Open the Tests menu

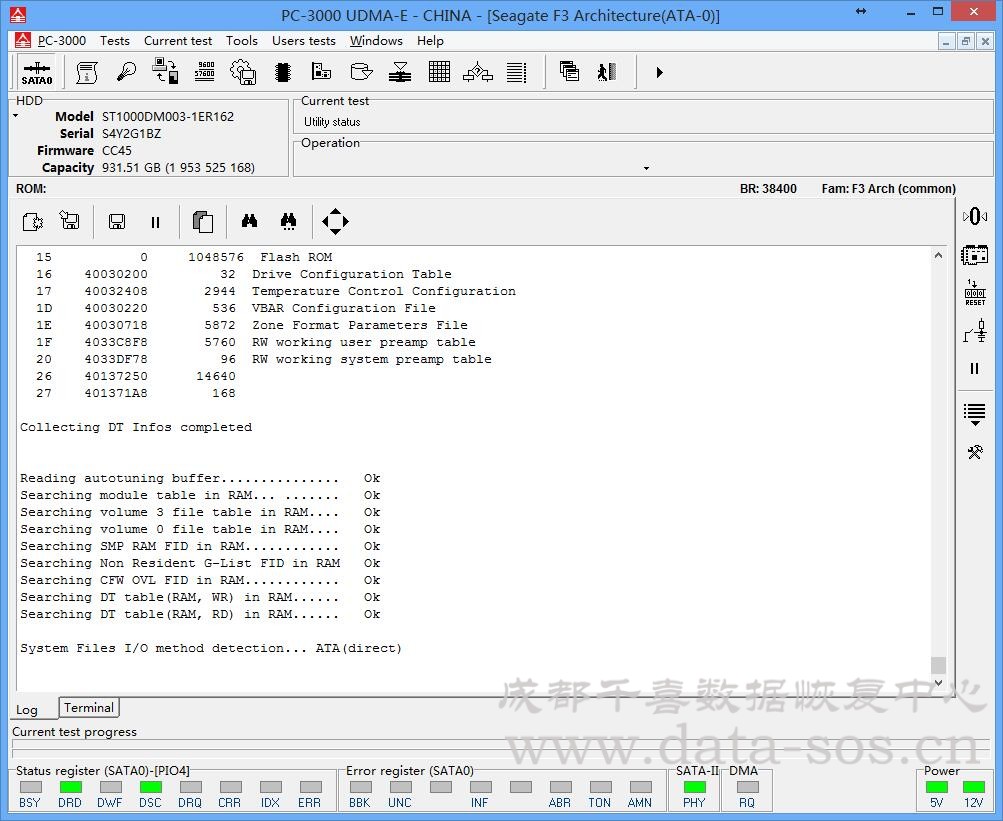coord(114,41)
